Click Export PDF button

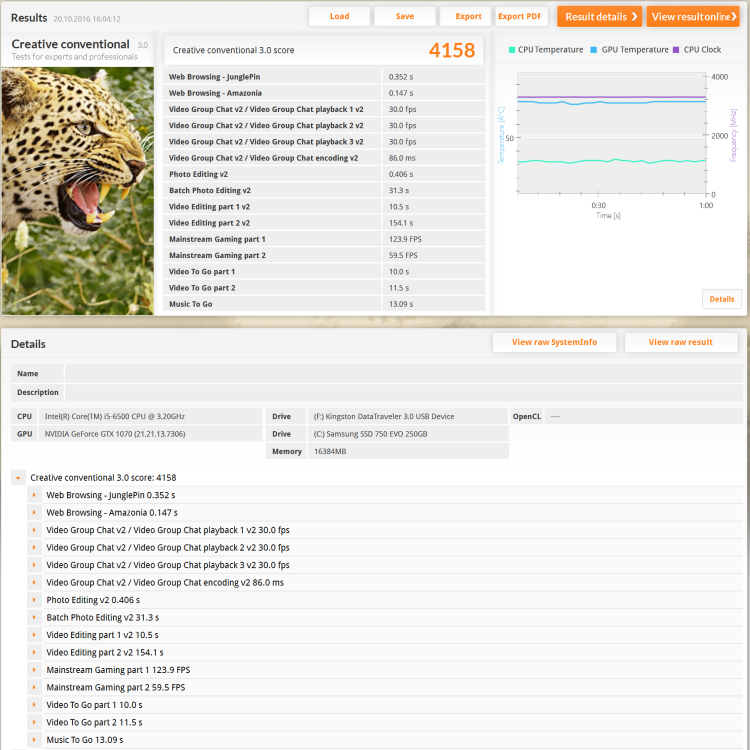(x=520, y=16)
